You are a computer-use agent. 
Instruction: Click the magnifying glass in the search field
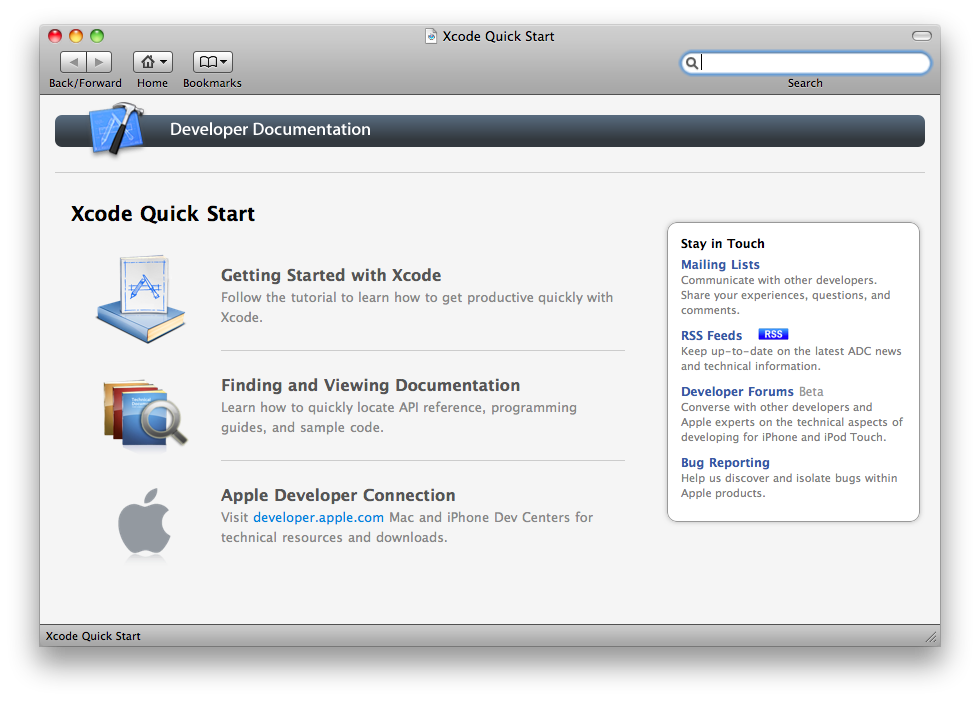[x=692, y=62]
